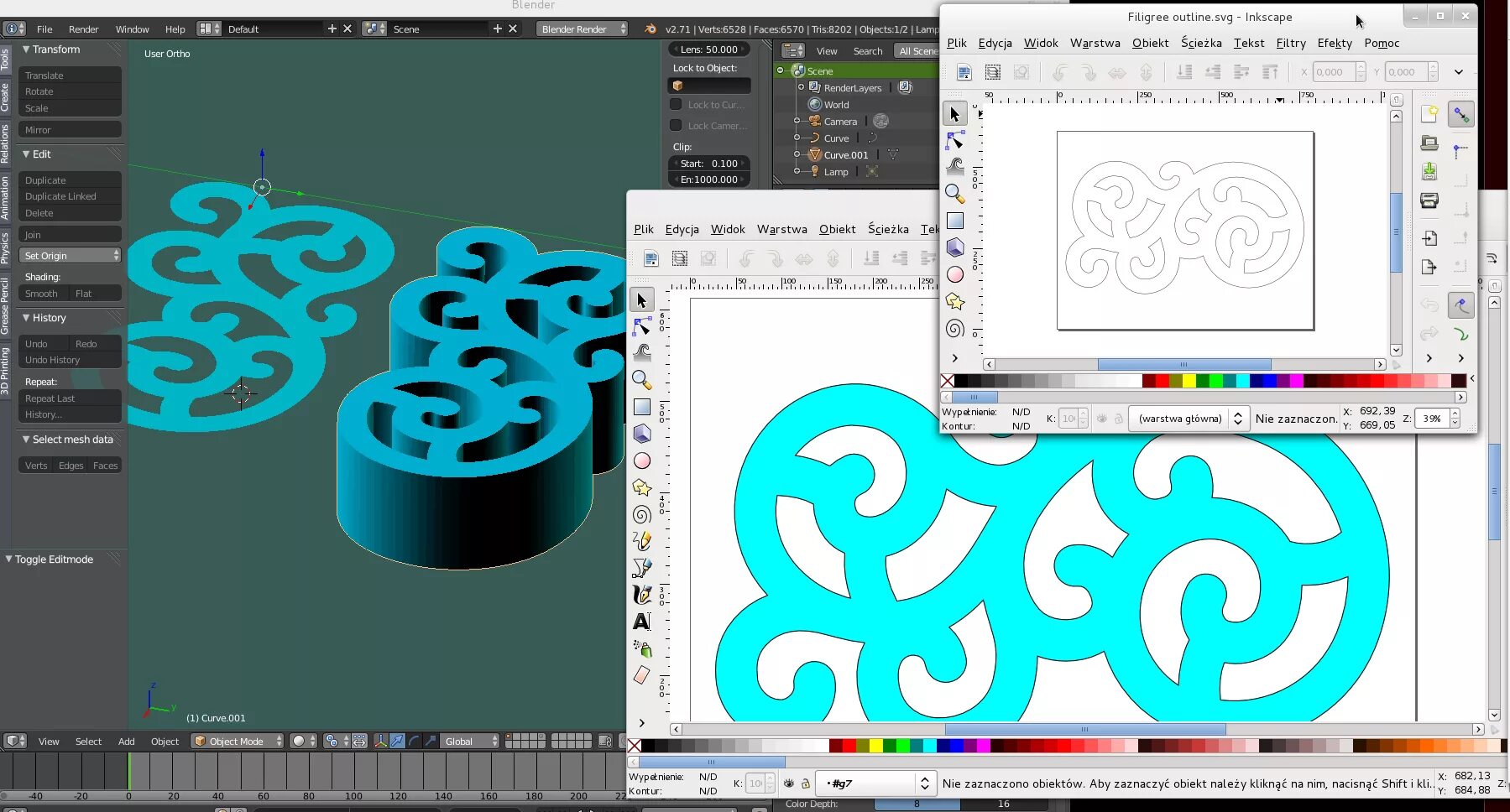Click the Smooth shading button
The height and width of the screenshot is (812, 1510).
[44, 294]
